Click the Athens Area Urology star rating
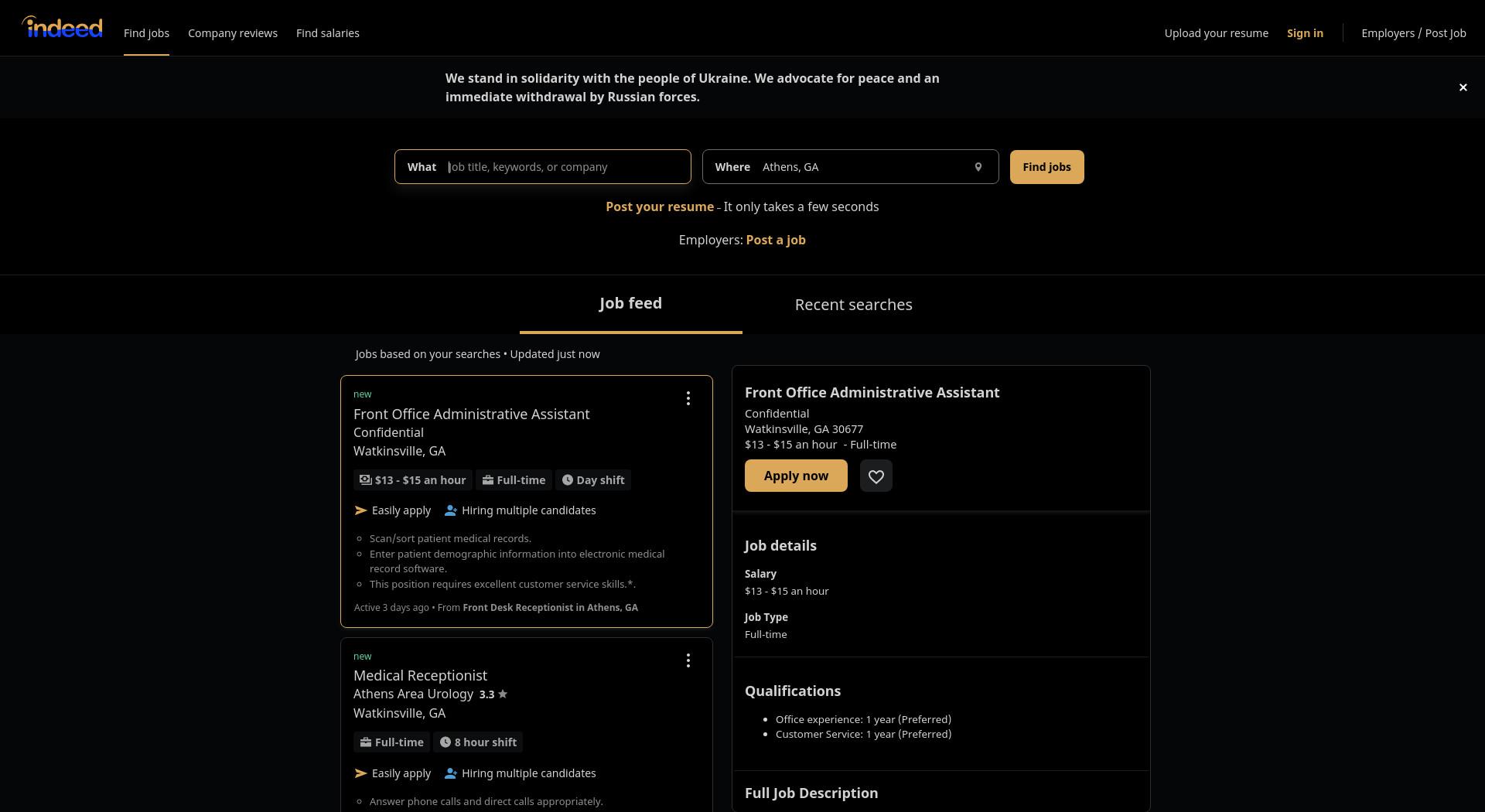This screenshot has width=1485, height=812. coord(493,694)
